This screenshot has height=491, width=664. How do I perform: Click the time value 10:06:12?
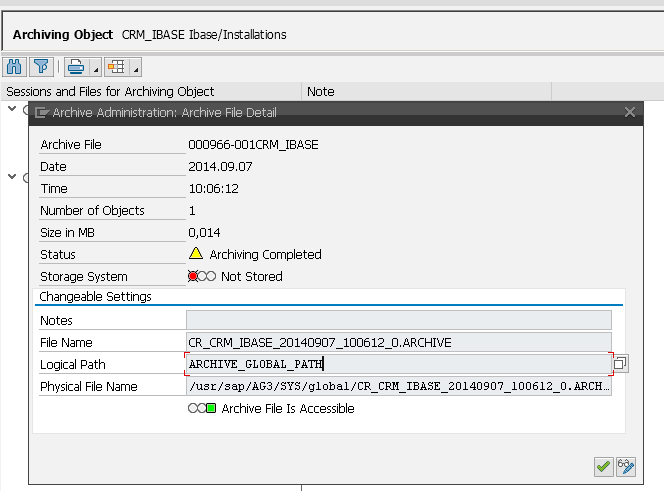[x=213, y=189]
